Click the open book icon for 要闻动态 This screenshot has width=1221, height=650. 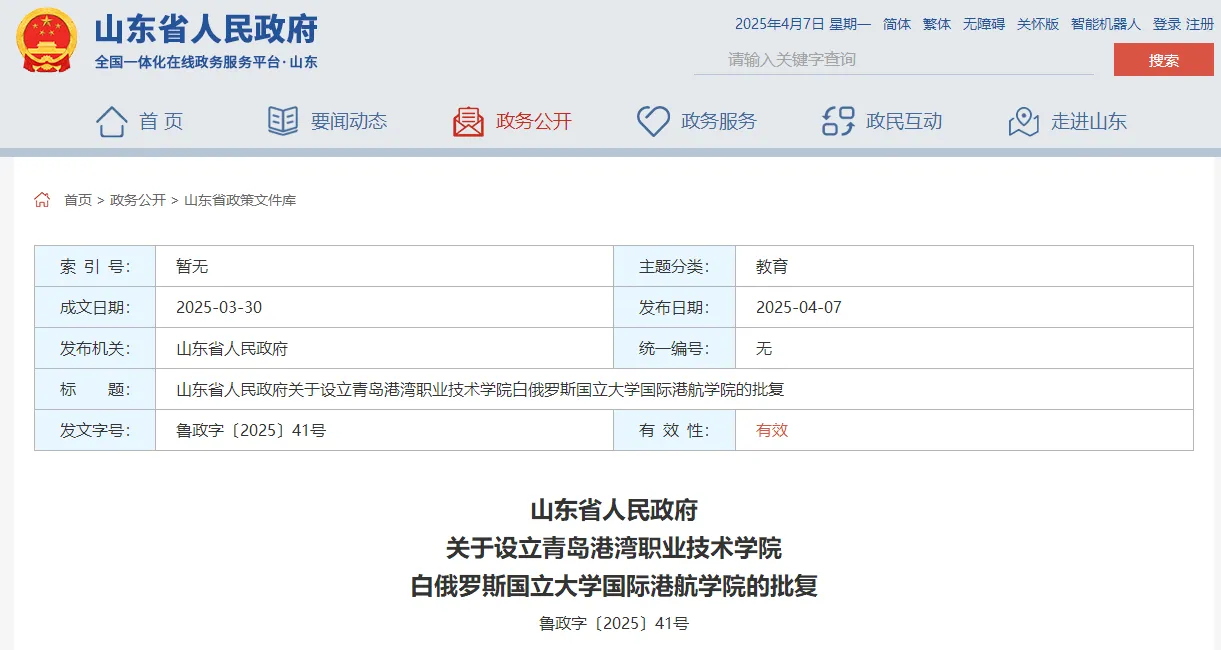click(283, 122)
